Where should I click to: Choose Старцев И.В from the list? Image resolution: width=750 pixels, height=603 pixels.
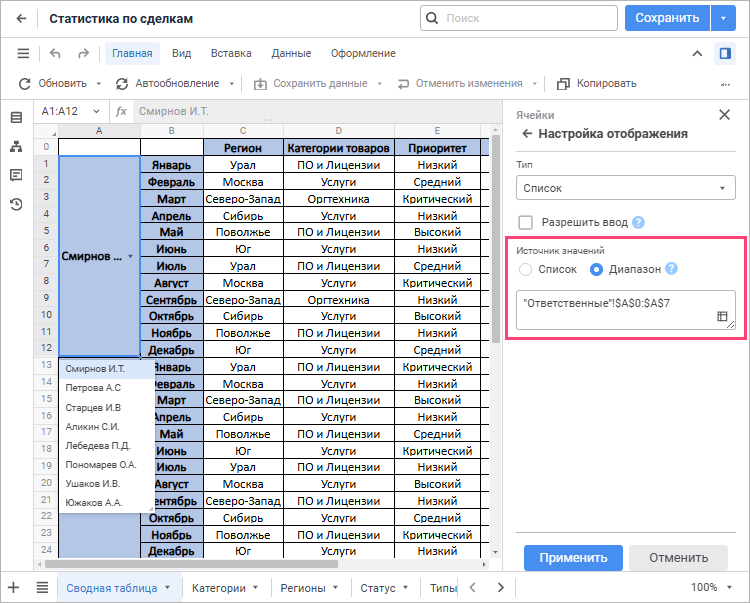pos(106,407)
